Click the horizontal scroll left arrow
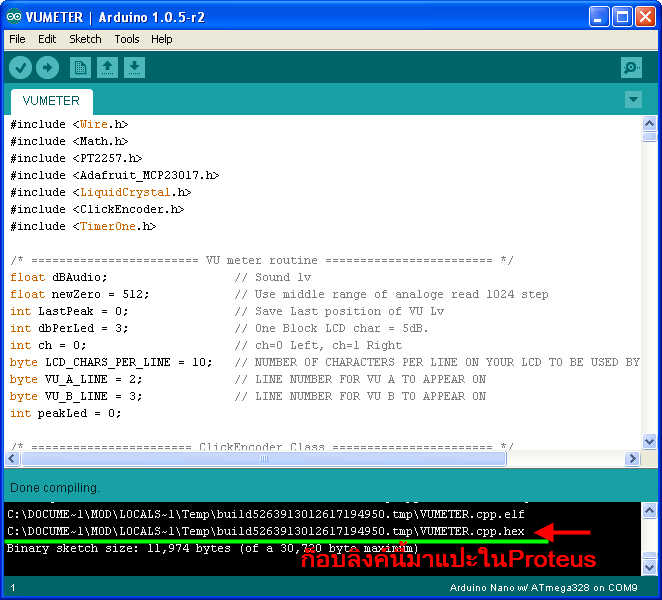Image resolution: width=662 pixels, height=600 pixels. pyautogui.click(x=12, y=458)
